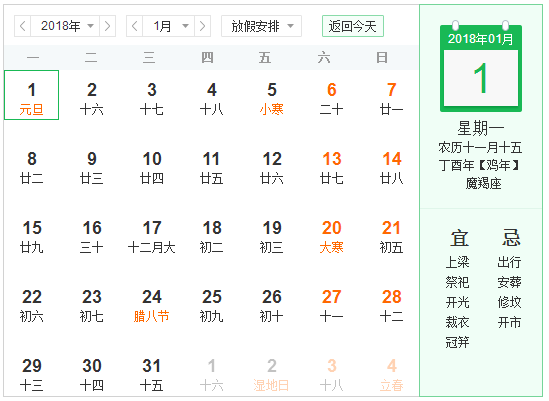
Task: Click 上梁 under 宜 column
Action: [457, 262]
